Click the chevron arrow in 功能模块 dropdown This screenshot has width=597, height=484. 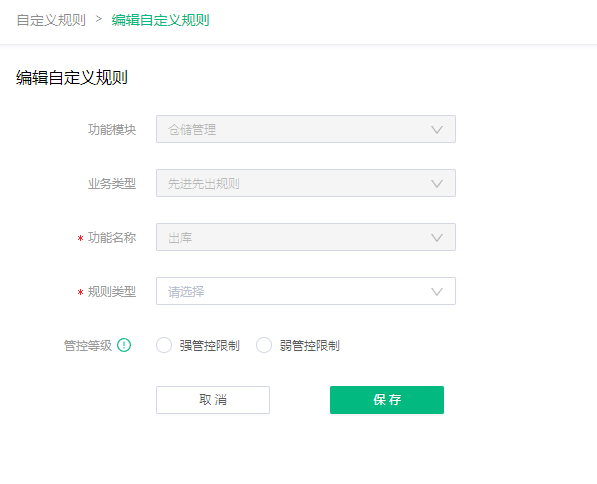[437, 130]
